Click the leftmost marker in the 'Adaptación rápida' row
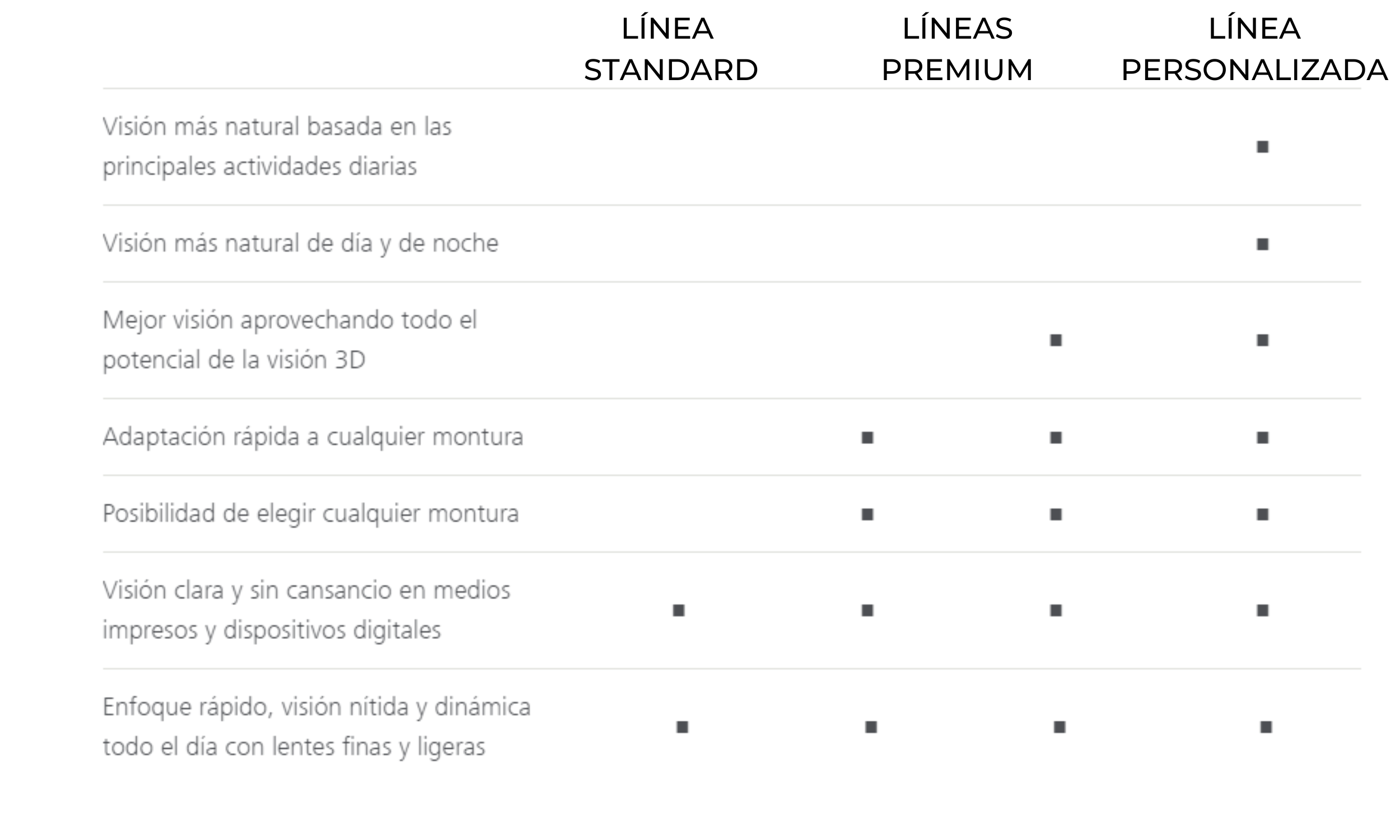Screen dimensions: 1400x840 coord(867,438)
